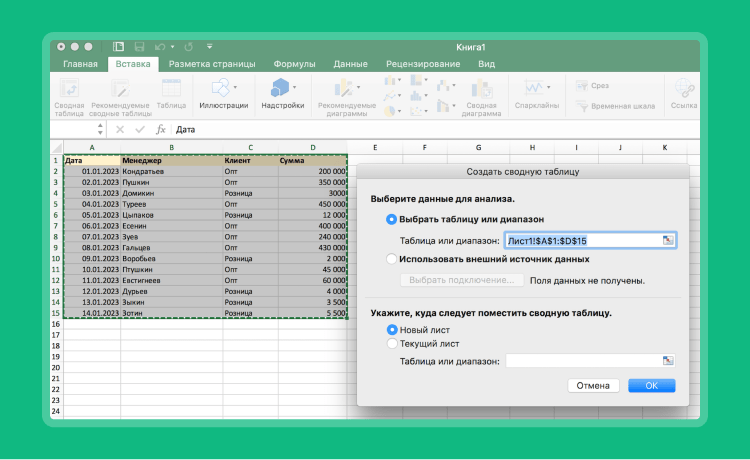Click the Сводная таблица ribbon icon
The image size is (750, 460).
coord(70,90)
